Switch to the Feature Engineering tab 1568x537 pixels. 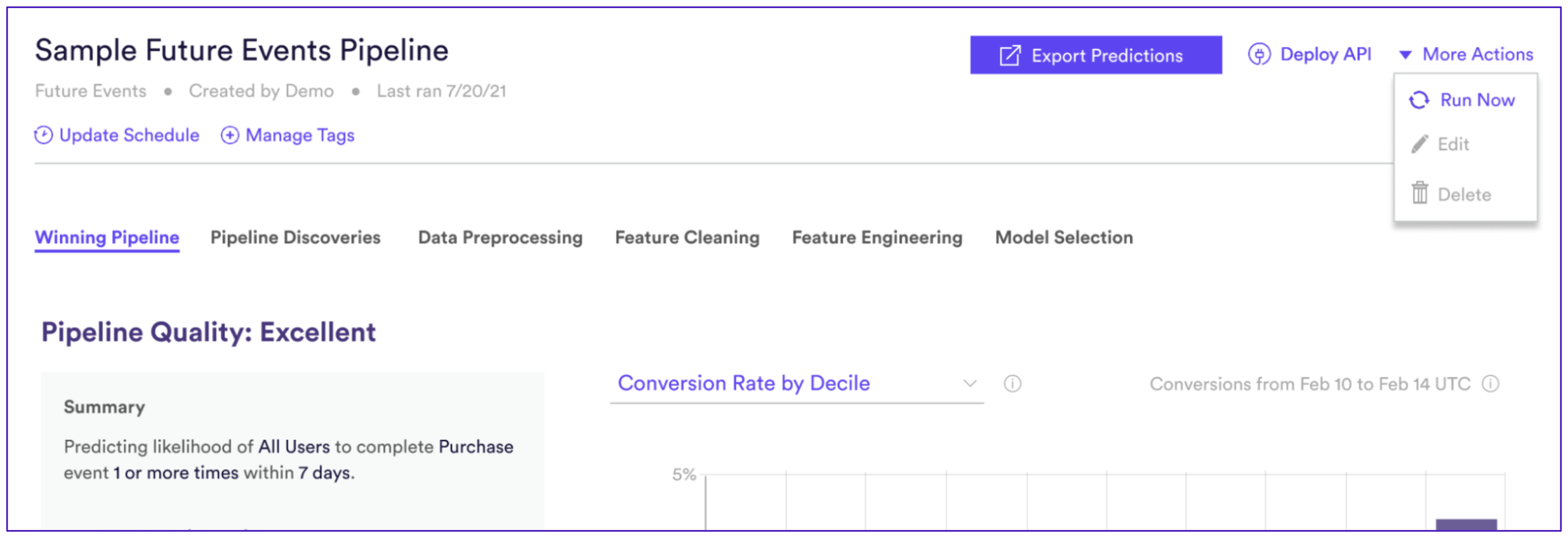(x=877, y=237)
